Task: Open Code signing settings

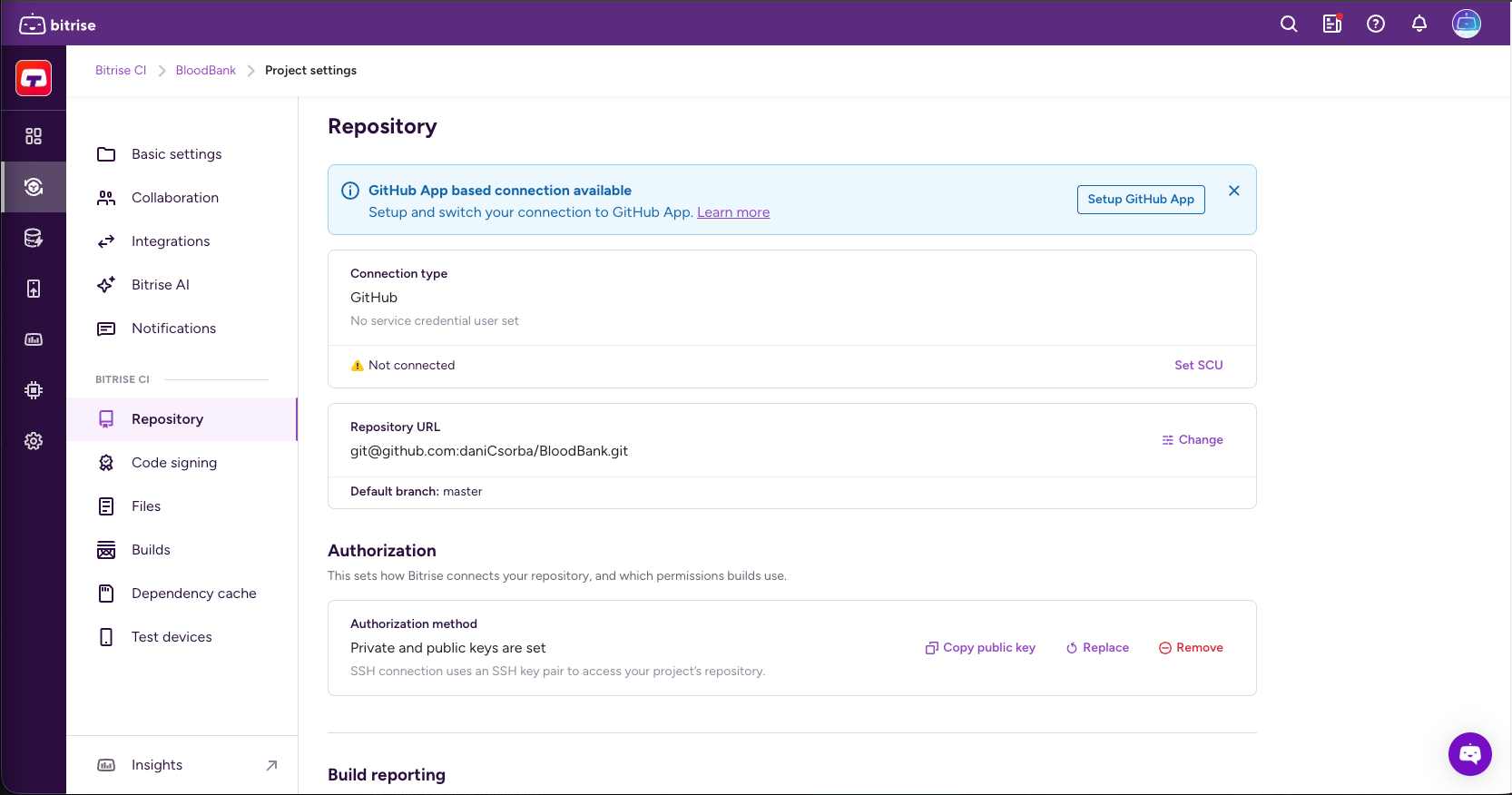Action: [182, 463]
